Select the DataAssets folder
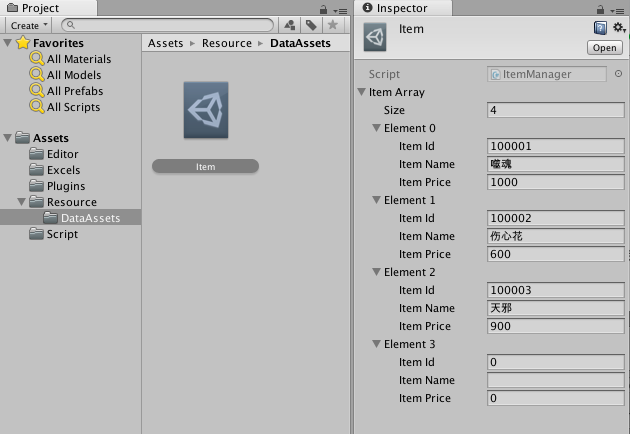Image resolution: width=630 pixels, height=434 pixels. point(82,218)
